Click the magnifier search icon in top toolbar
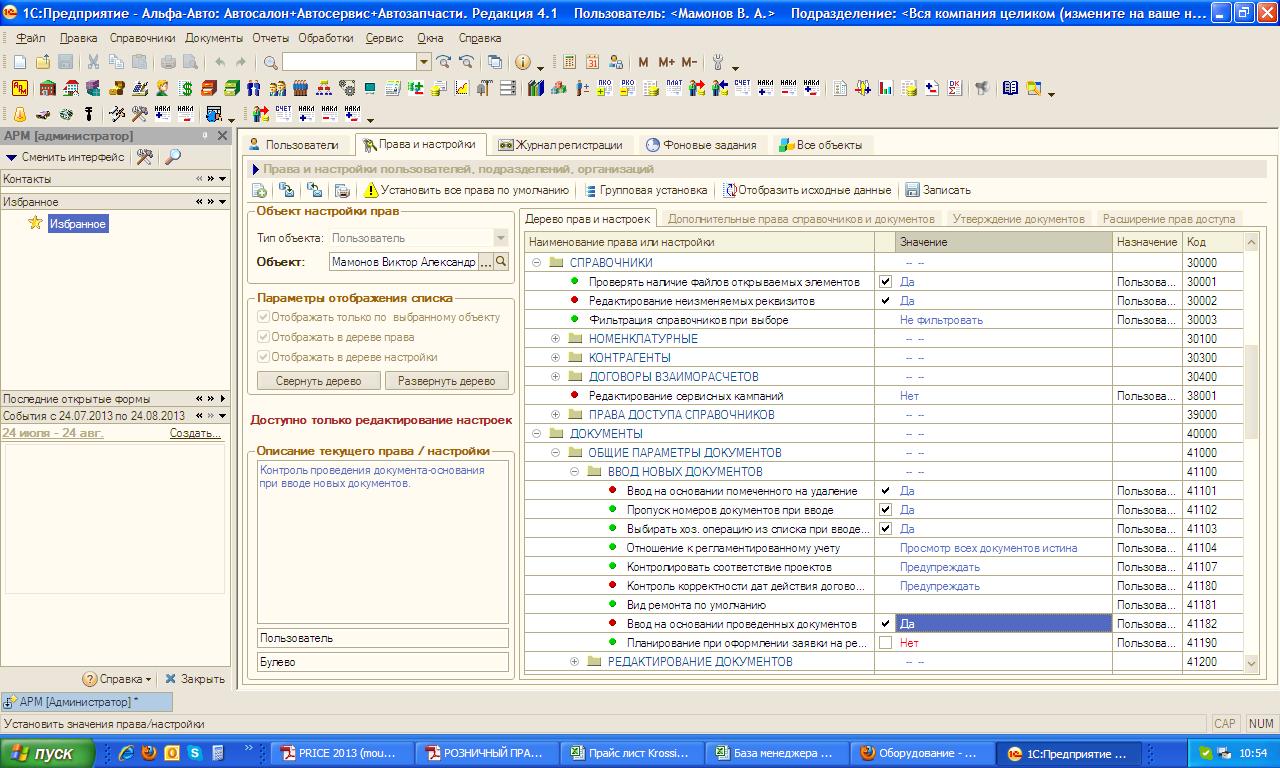Viewport: 1280px width, 768px height. pos(271,62)
